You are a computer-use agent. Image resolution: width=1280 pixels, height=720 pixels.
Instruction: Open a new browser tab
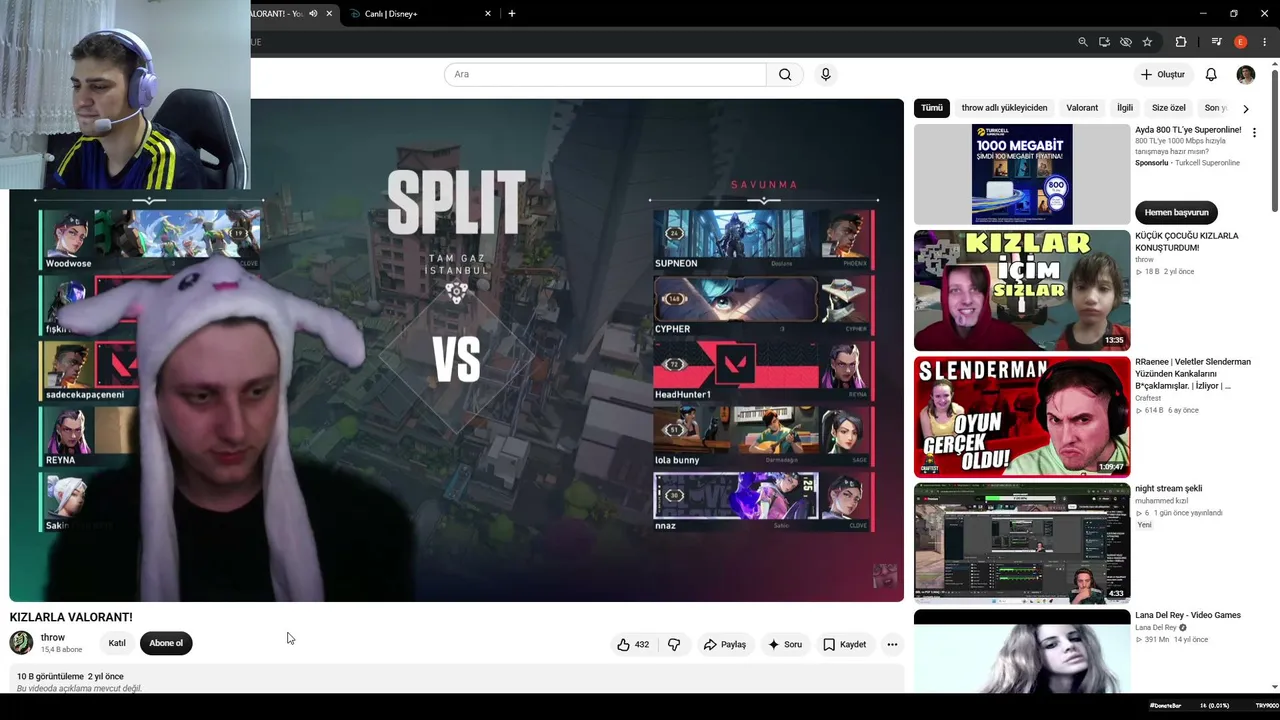(512, 14)
